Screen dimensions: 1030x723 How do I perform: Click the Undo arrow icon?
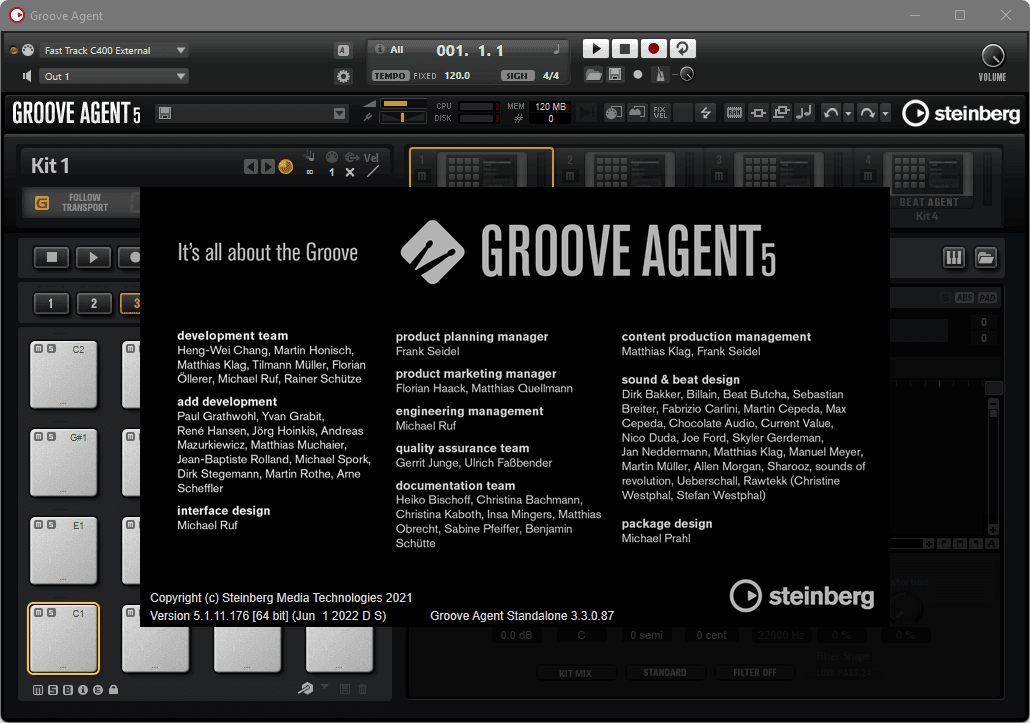point(831,113)
